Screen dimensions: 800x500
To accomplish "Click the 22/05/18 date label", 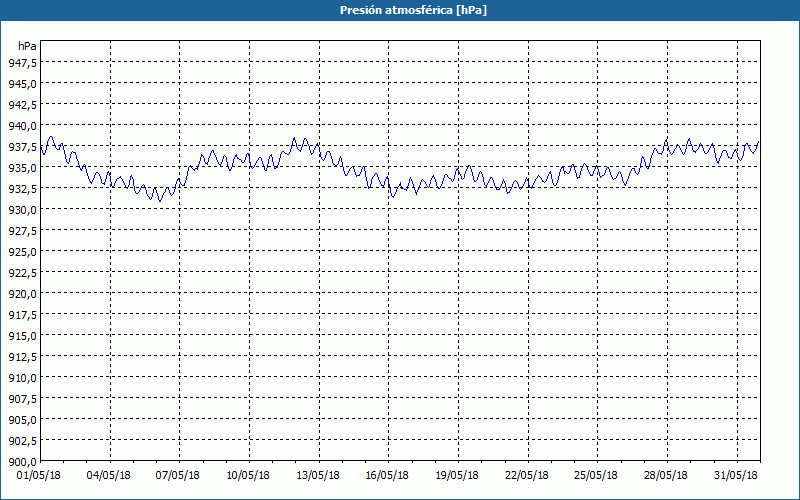I will pyautogui.click(x=527, y=476).
